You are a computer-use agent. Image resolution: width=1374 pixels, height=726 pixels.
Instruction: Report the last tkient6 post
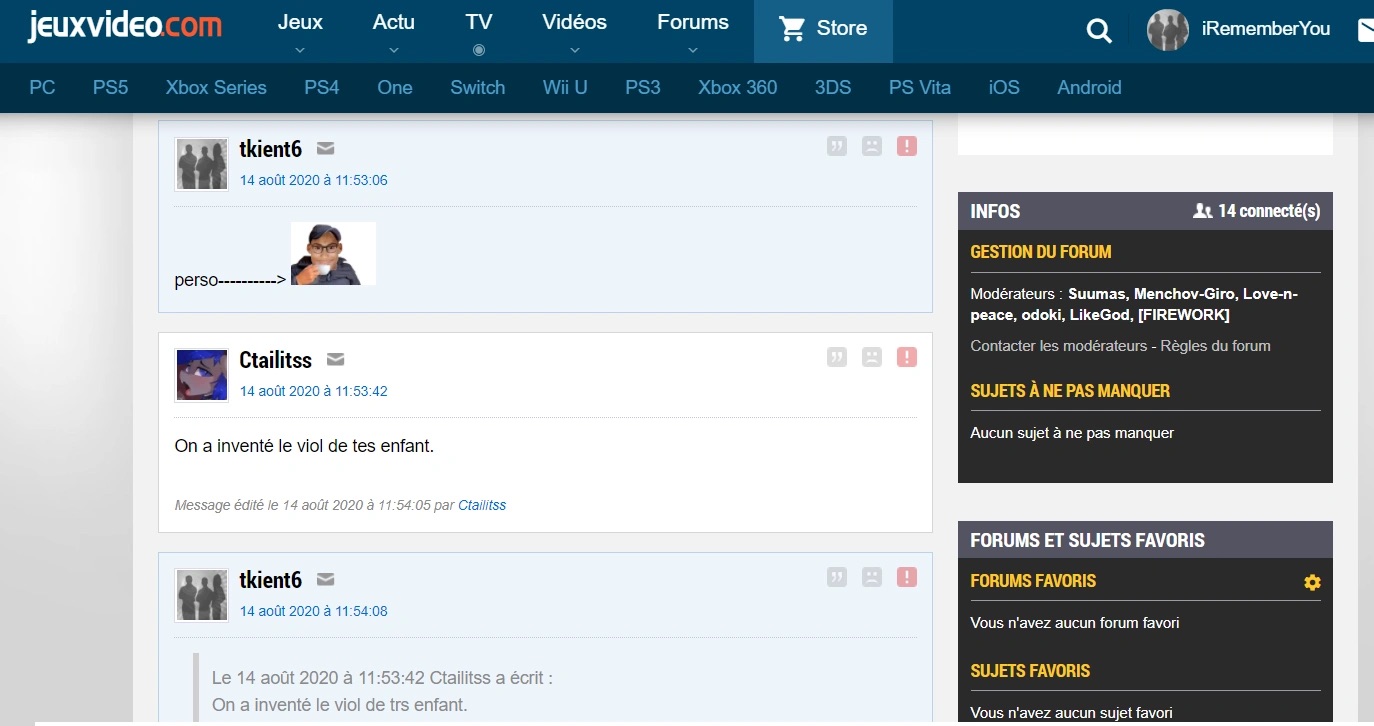[x=907, y=577]
